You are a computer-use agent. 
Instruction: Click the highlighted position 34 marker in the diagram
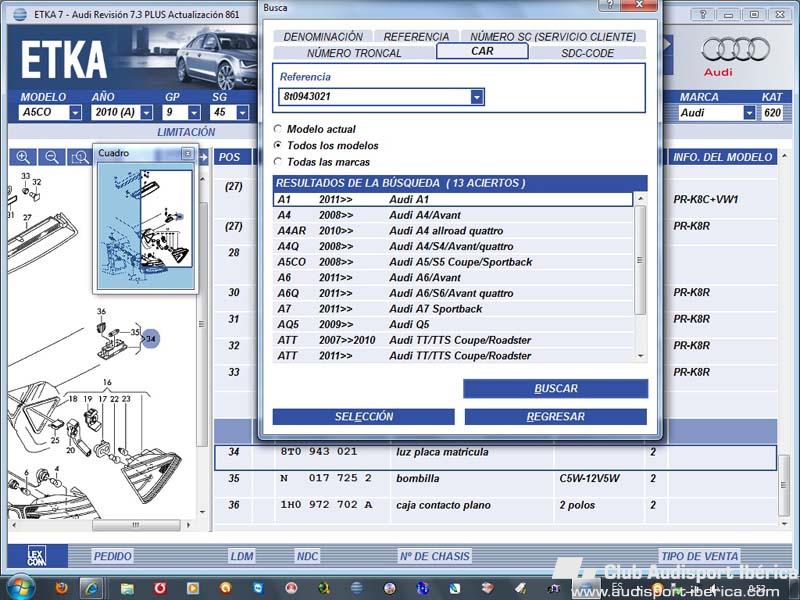coord(151,338)
